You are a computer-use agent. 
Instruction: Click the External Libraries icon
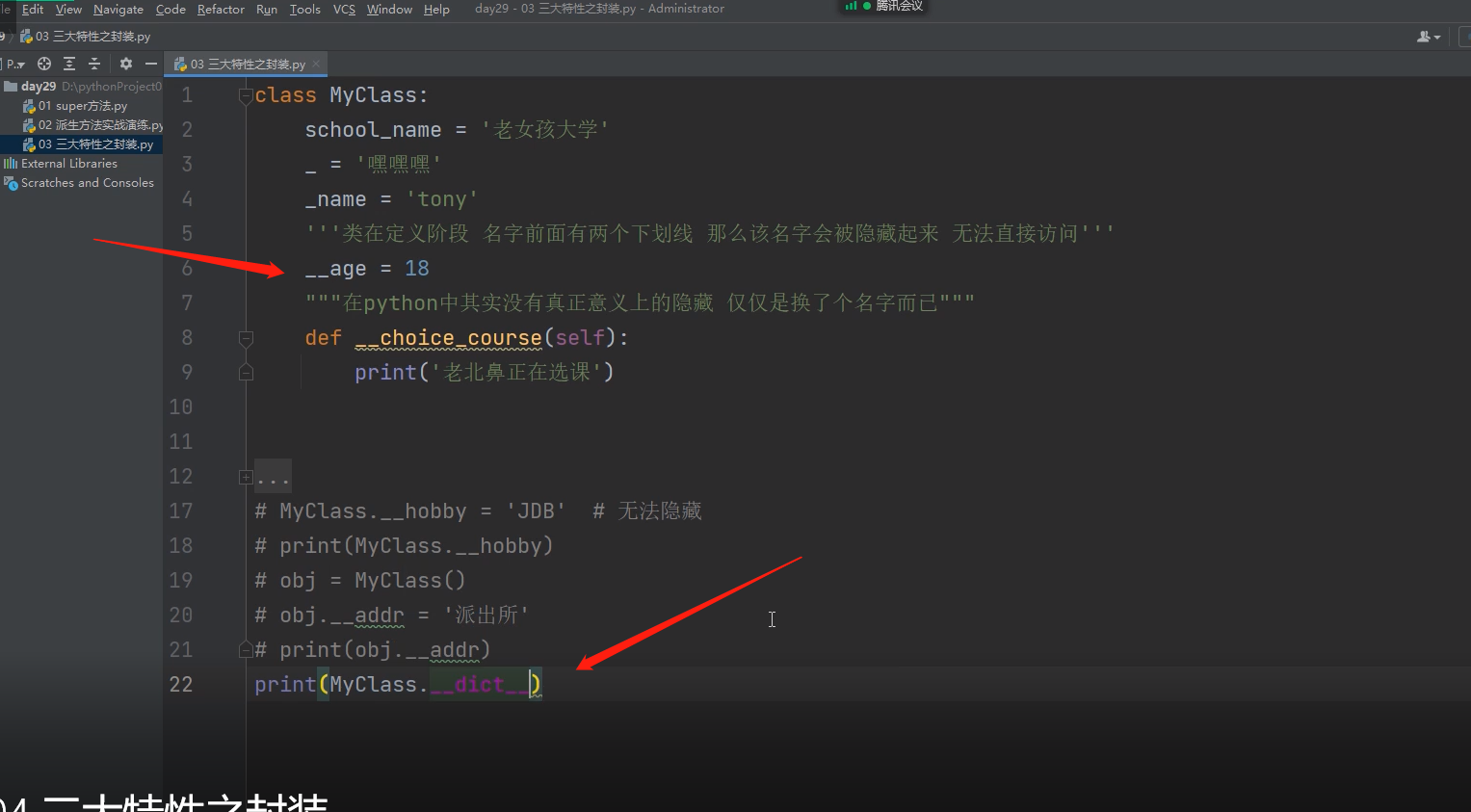coord(11,164)
